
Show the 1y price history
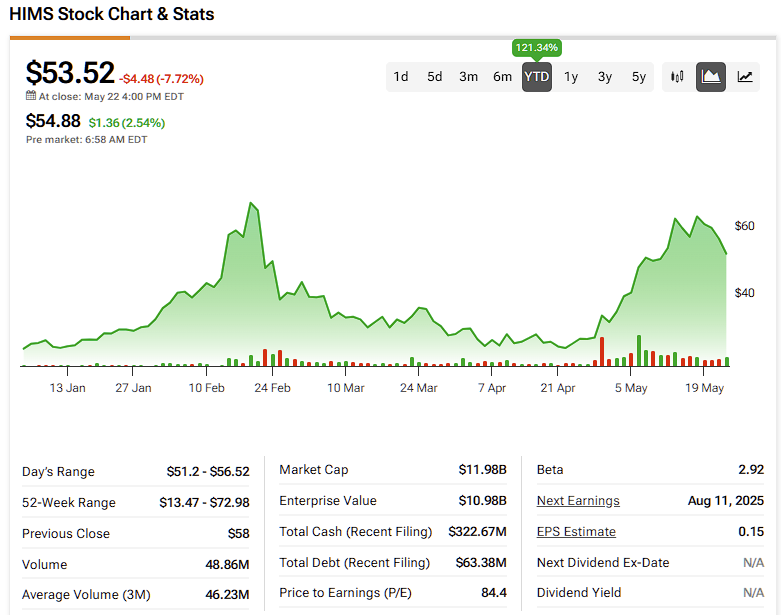pos(571,77)
